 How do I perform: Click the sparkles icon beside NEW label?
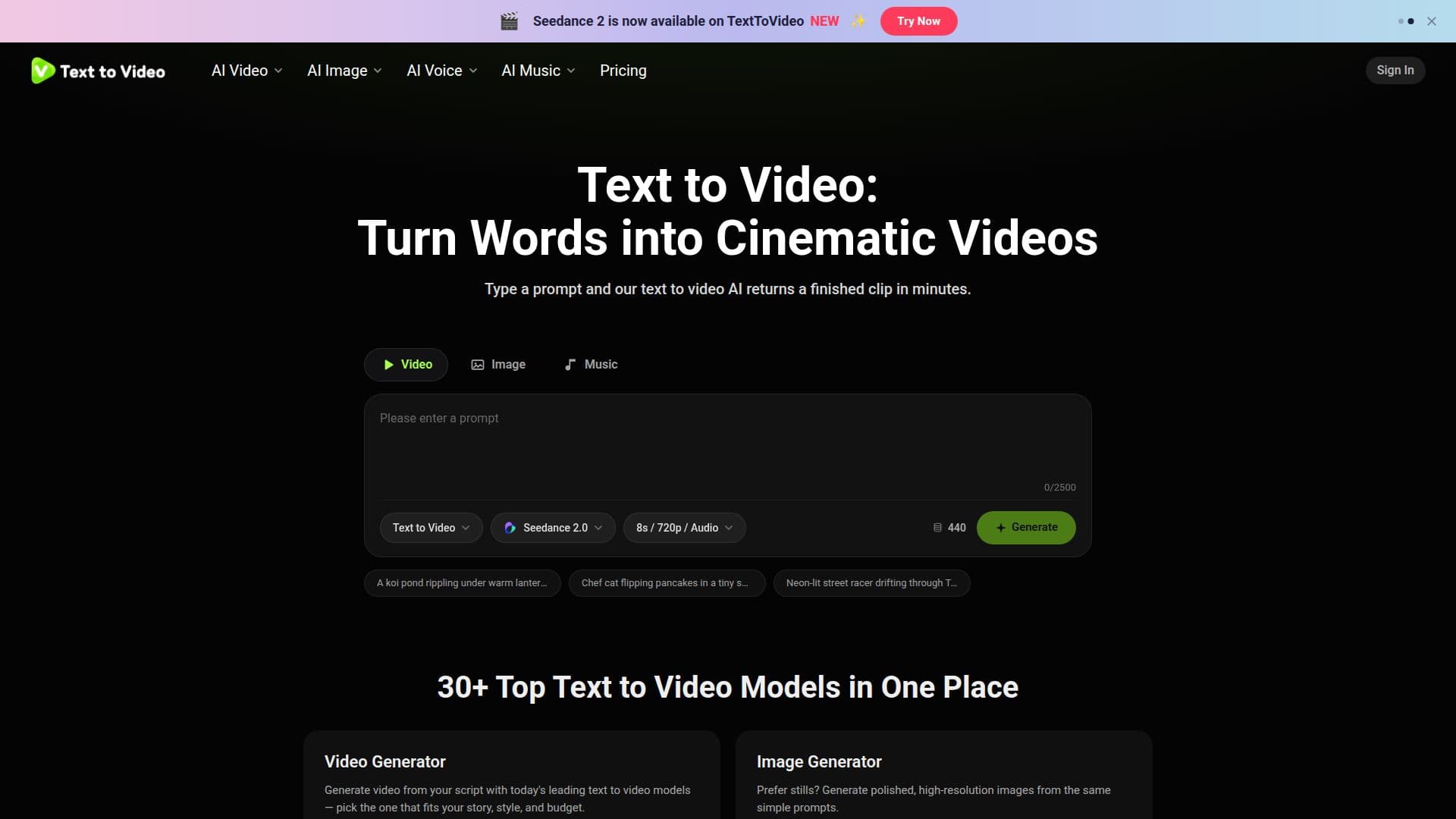pos(858,21)
